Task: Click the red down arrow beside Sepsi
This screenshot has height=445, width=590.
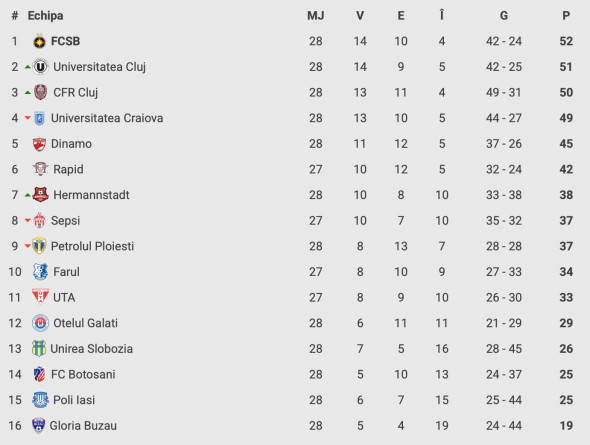Action: [27, 220]
